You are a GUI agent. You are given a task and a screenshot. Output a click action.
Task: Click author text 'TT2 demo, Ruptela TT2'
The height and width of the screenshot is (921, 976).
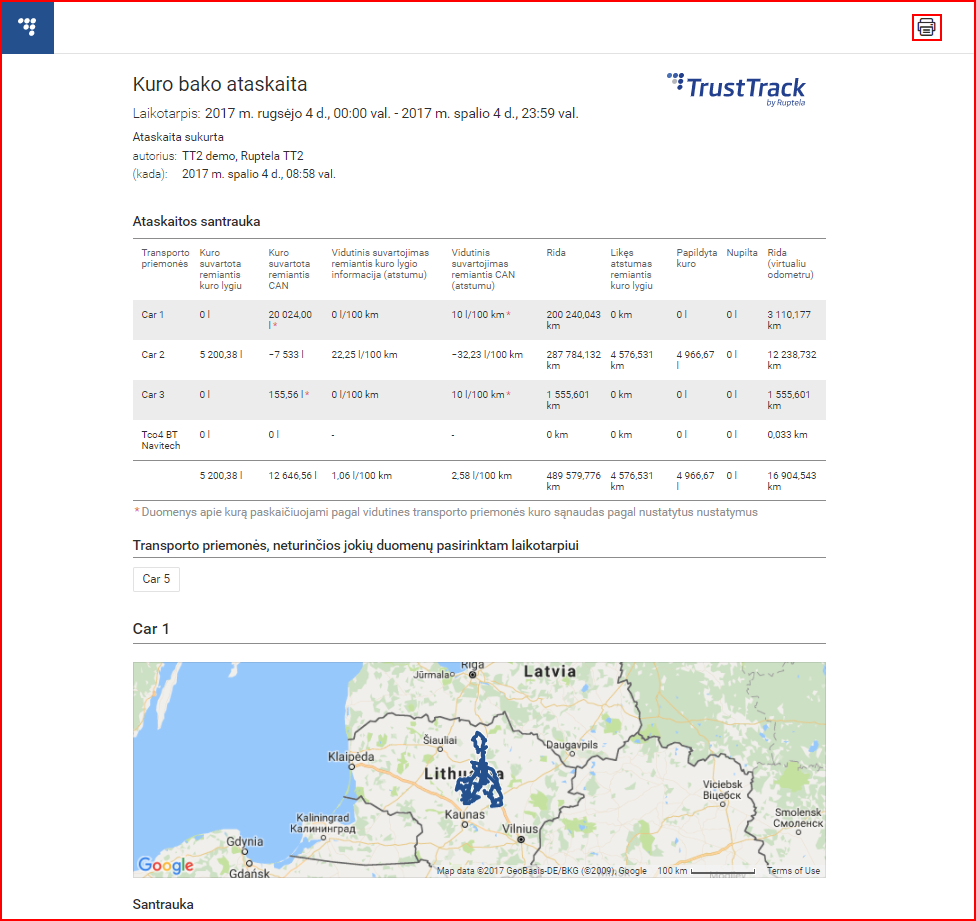[243, 156]
